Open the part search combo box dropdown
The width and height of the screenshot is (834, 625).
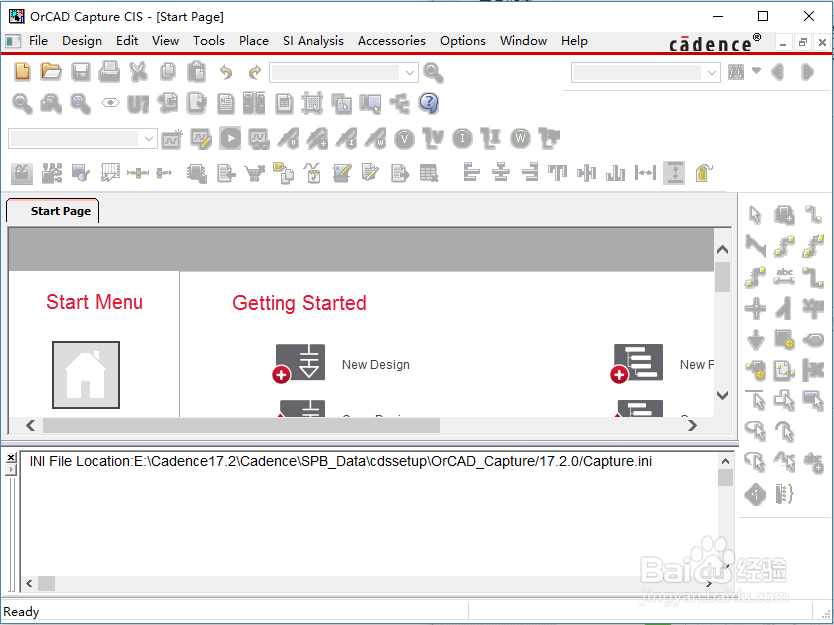(x=410, y=72)
